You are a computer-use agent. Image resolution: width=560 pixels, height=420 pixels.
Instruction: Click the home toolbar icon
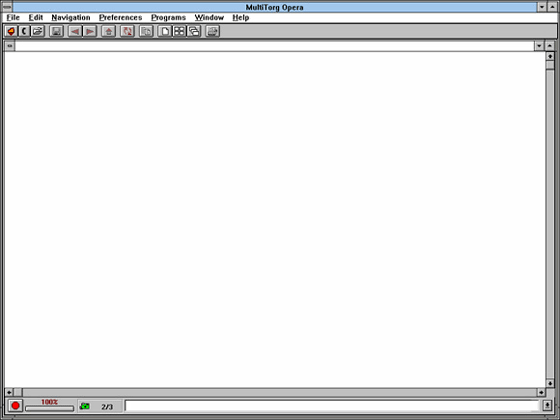coord(109,31)
